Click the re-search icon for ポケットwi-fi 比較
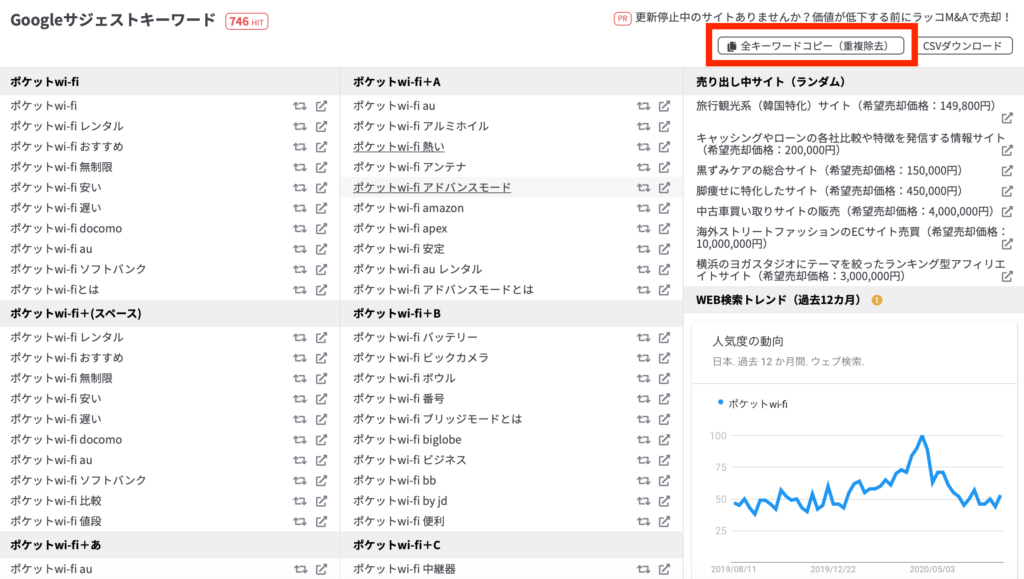 coord(300,501)
